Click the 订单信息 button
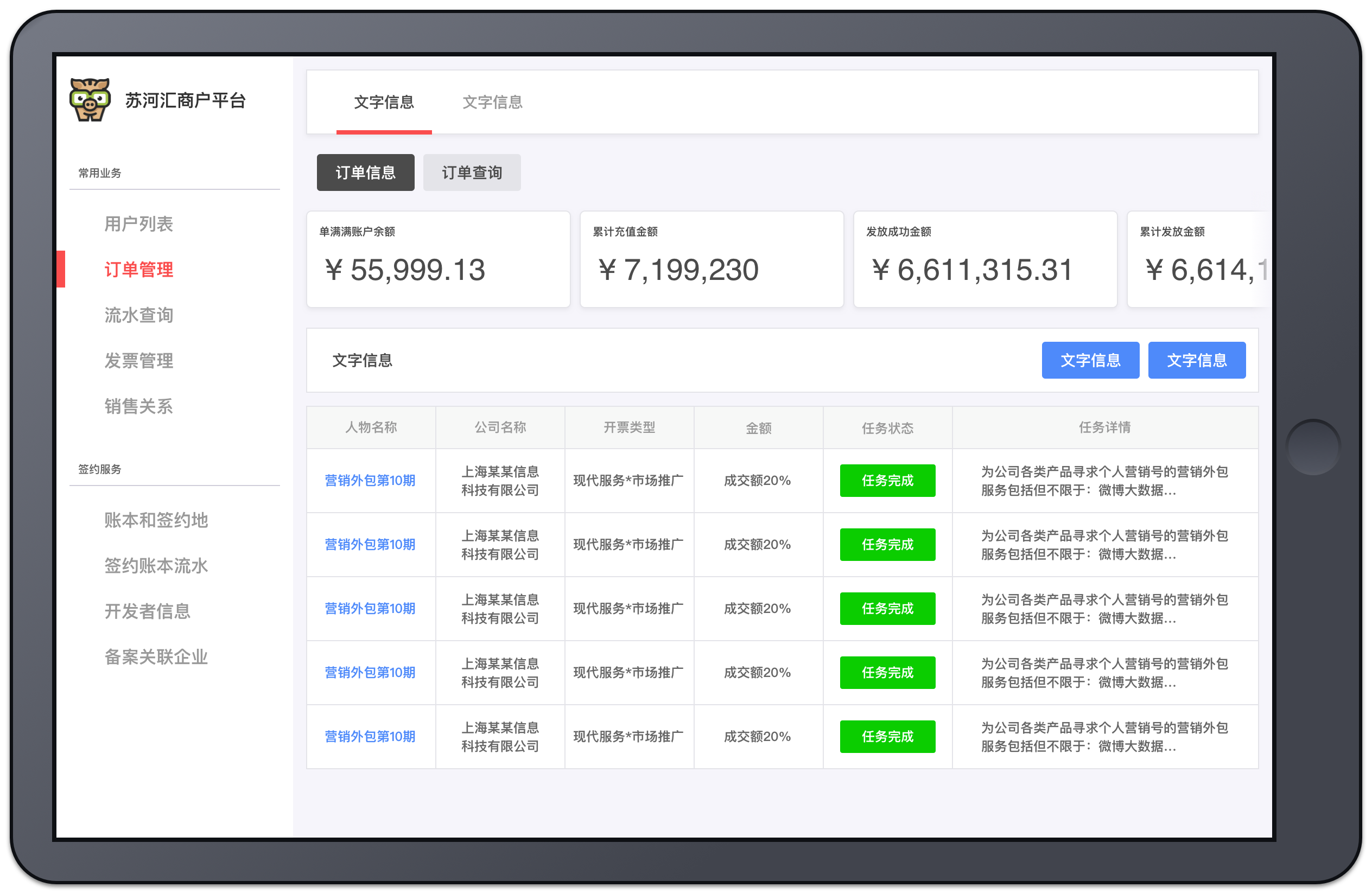The width and height of the screenshot is (1372, 894). [365, 172]
